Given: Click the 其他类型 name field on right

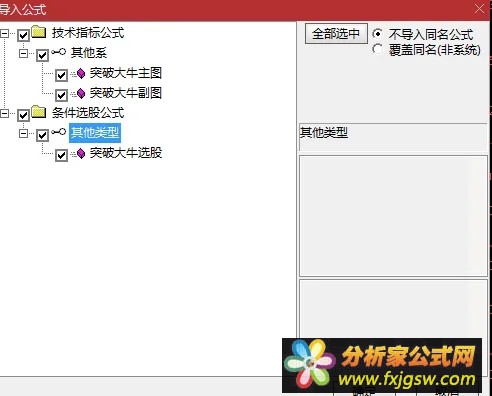Looking at the screenshot, I should point(393,137).
